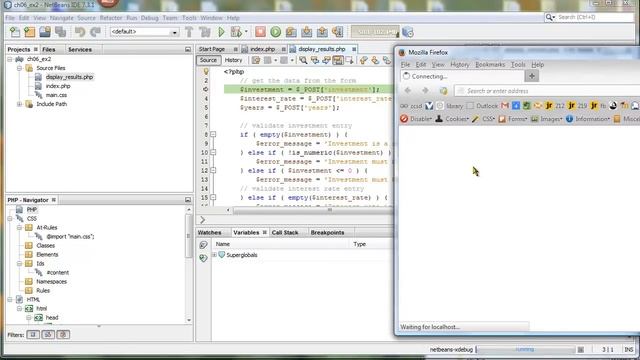Click the running progress bar in status bar

click(525, 349)
